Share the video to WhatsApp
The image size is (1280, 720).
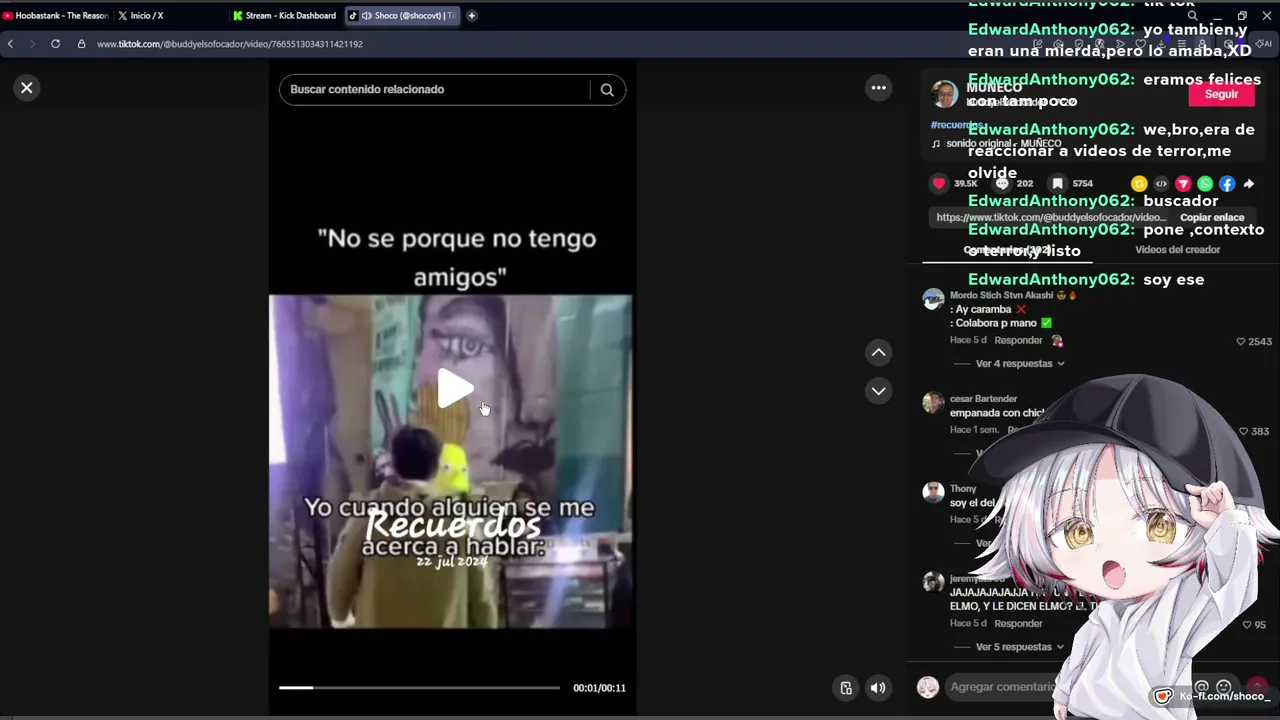(1205, 184)
